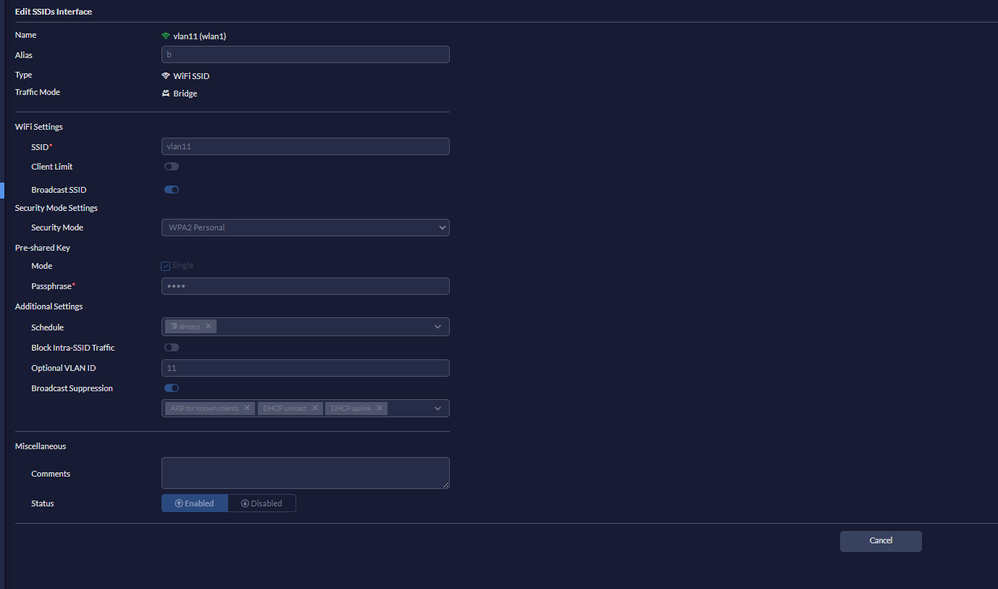Check the Single pre-shared key mode box
998x589 pixels.
[165, 266]
